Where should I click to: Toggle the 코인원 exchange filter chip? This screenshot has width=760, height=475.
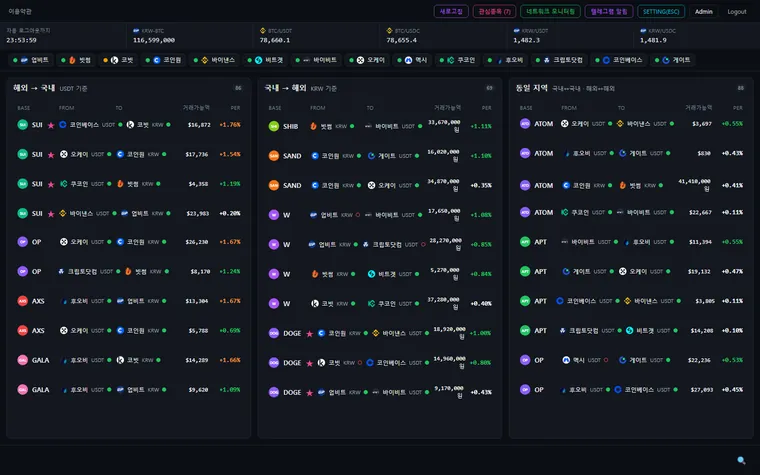[x=163, y=60]
